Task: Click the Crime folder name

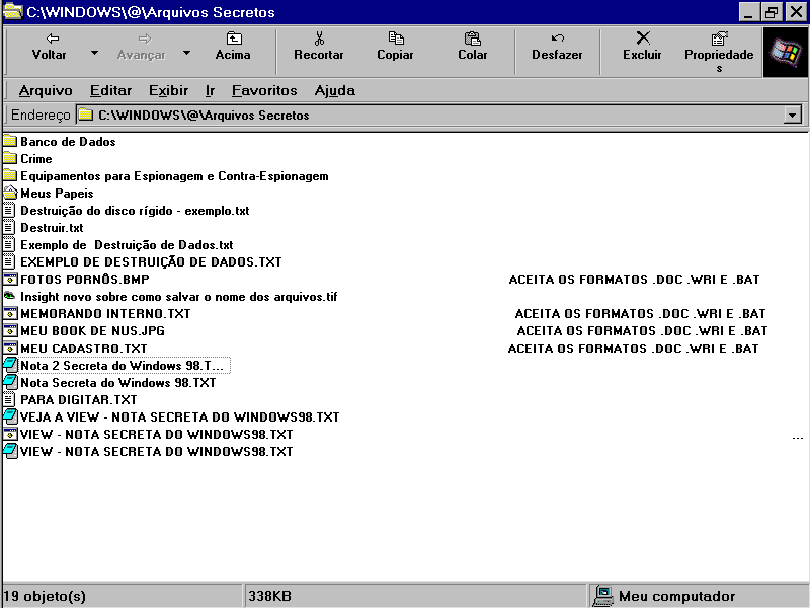Action: coord(36,159)
